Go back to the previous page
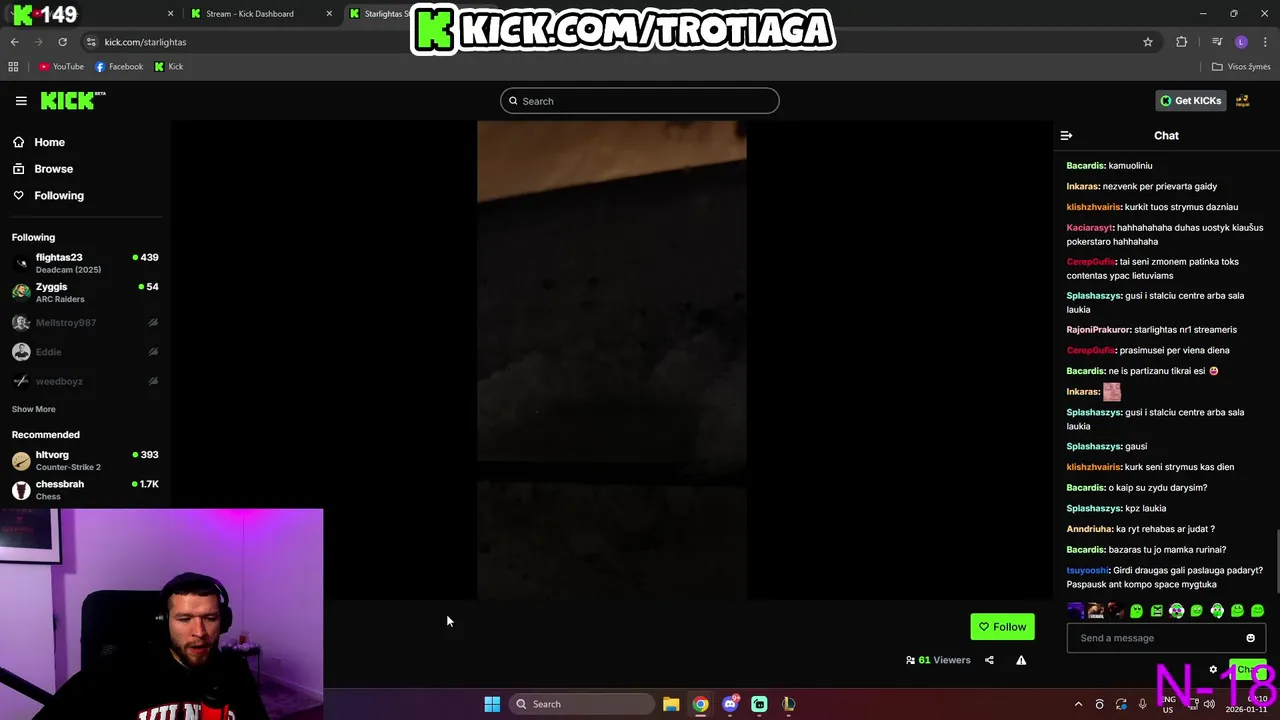 click(14, 42)
